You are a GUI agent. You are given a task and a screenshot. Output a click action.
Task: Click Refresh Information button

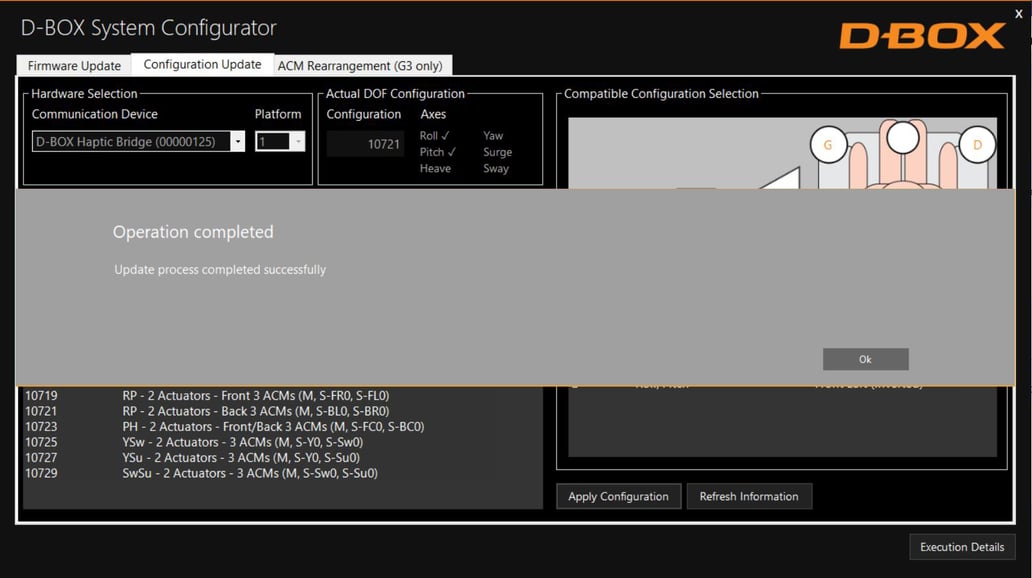(x=749, y=496)
